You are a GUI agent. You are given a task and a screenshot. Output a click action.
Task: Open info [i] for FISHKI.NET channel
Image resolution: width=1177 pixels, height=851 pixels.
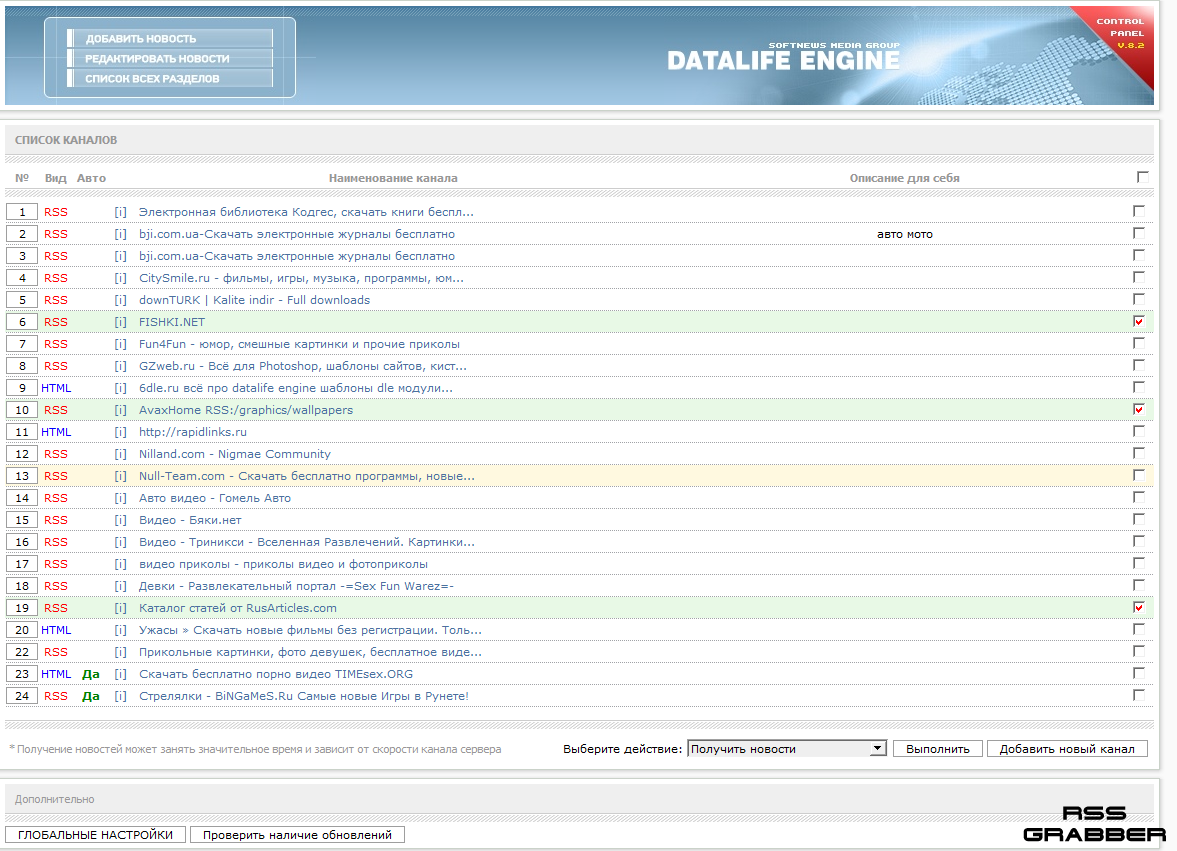120,322
